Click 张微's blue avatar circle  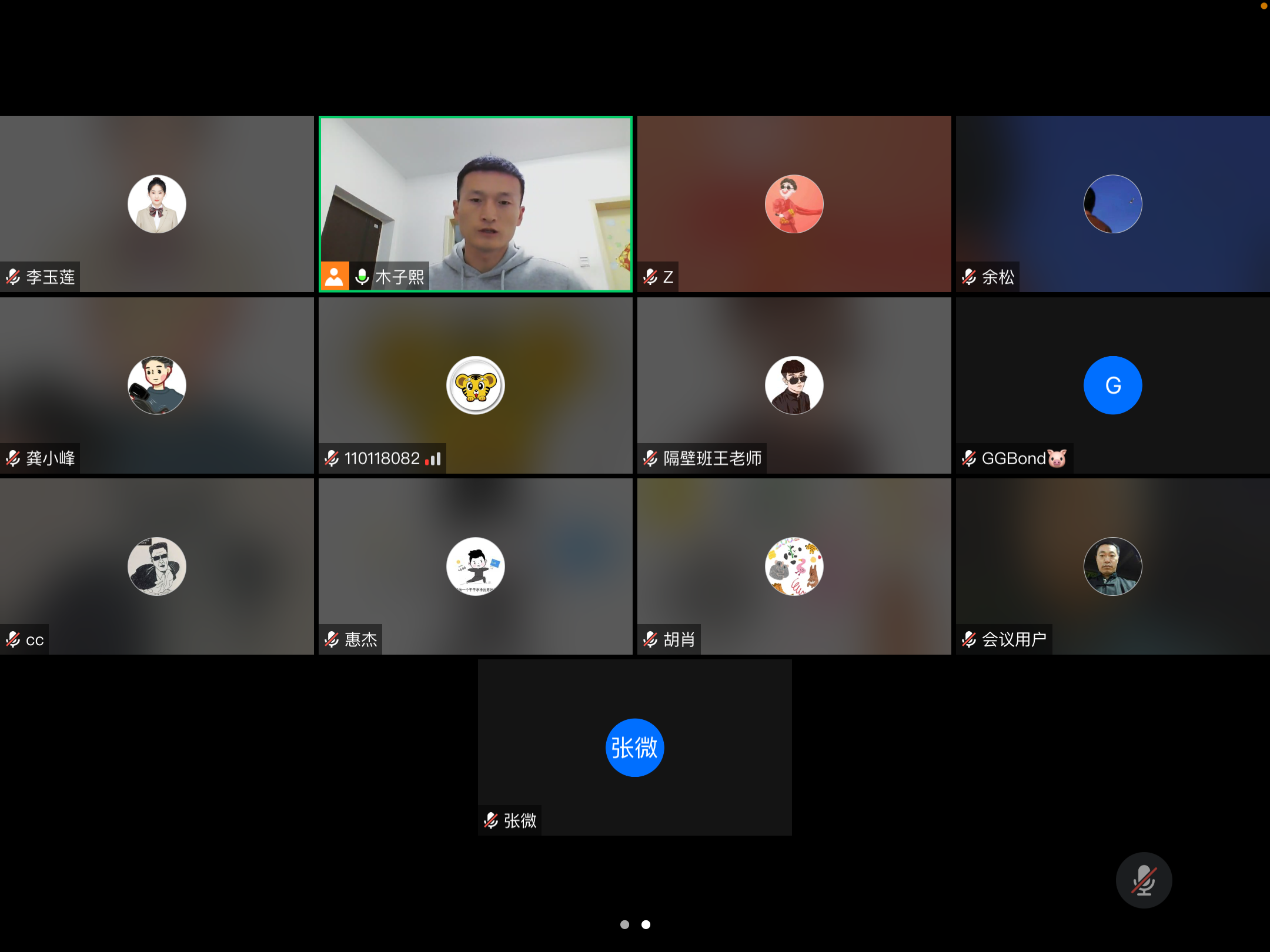tap(634, 747)
